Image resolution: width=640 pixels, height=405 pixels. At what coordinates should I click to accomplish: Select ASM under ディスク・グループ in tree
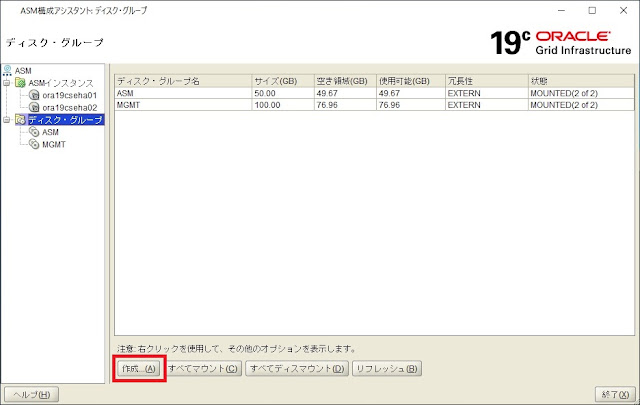50,132
